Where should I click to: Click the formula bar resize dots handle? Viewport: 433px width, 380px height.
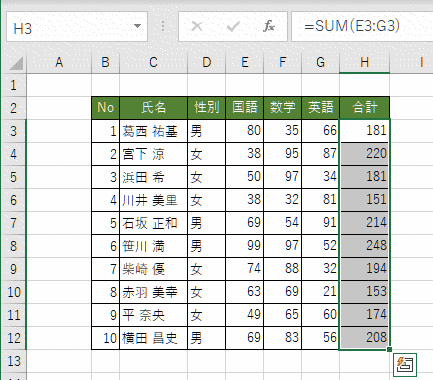coord(163,26)
